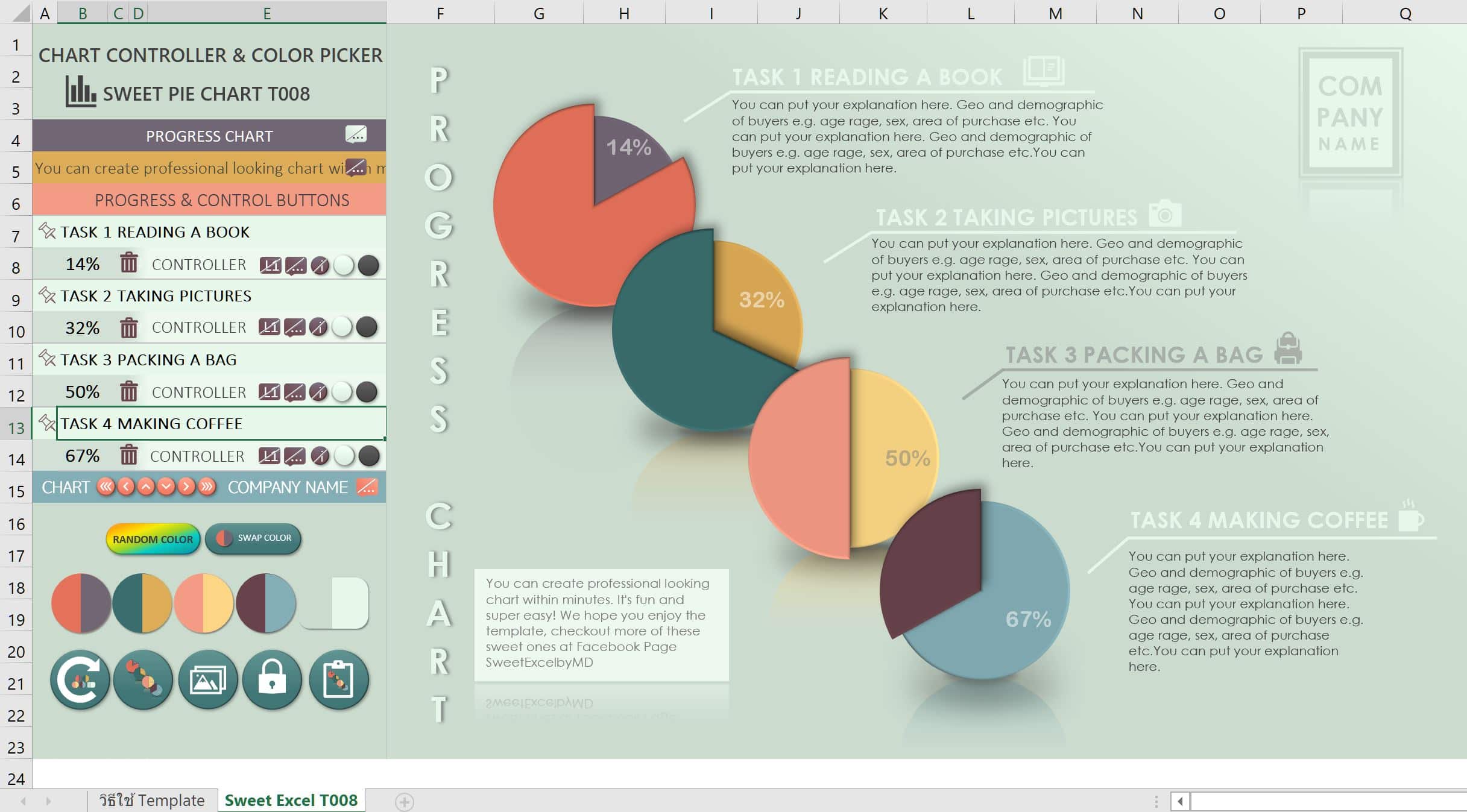
Task: Toggle the dark circle controller for Task 3
Action: pyautogui.click(x=370, y=391)
